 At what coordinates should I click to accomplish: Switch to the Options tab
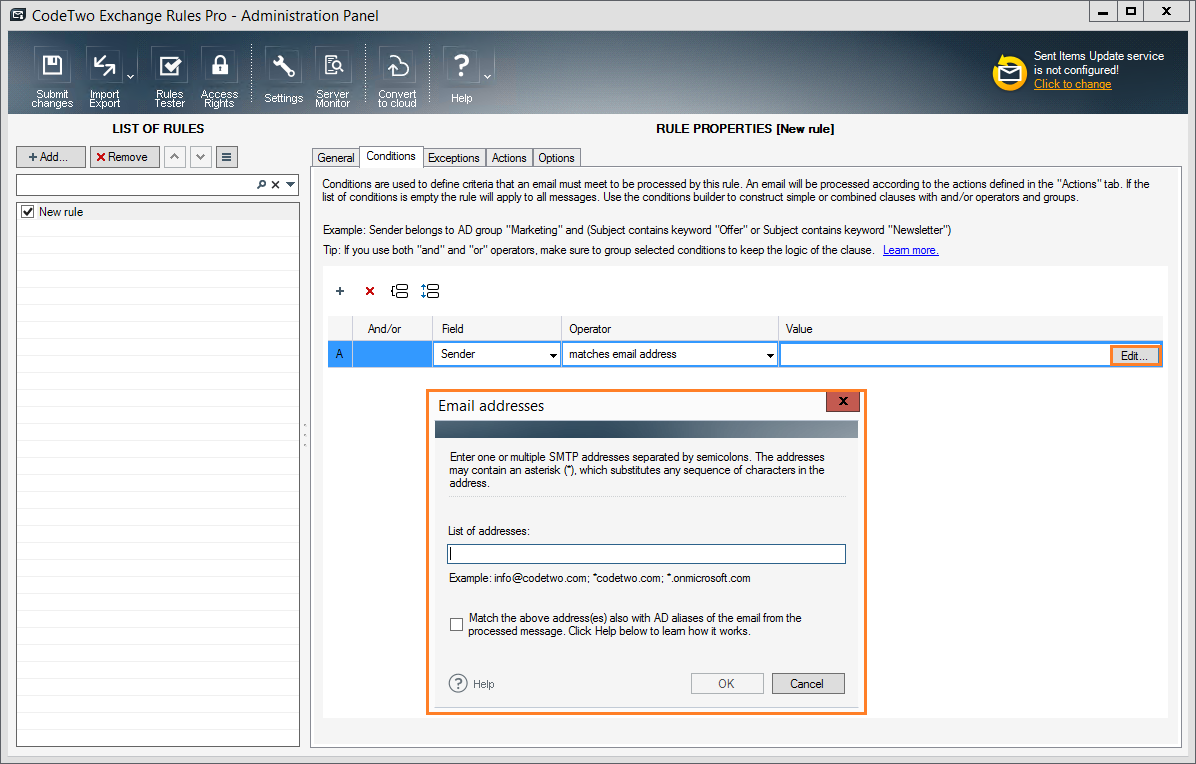(x=556, y=158)
